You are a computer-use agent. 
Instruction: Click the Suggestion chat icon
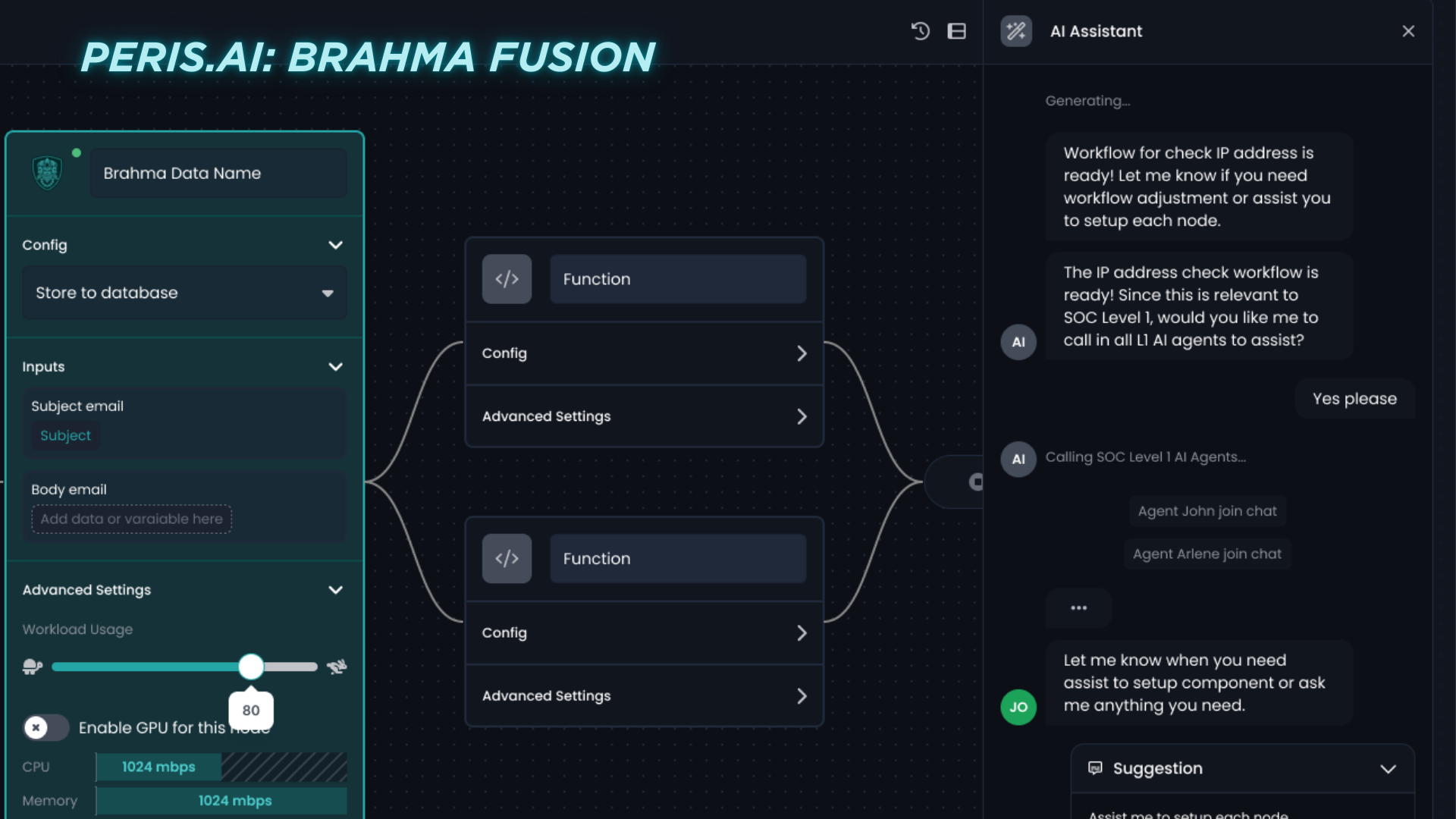(1097, 768)
